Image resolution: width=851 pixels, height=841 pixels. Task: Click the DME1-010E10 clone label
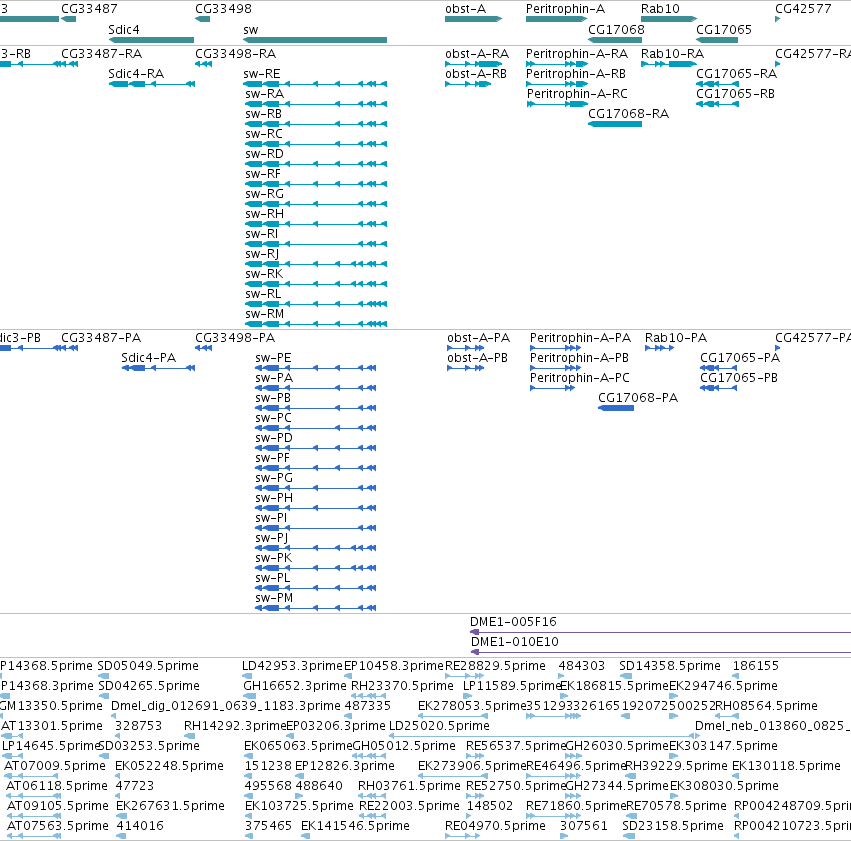pos(515,642)
